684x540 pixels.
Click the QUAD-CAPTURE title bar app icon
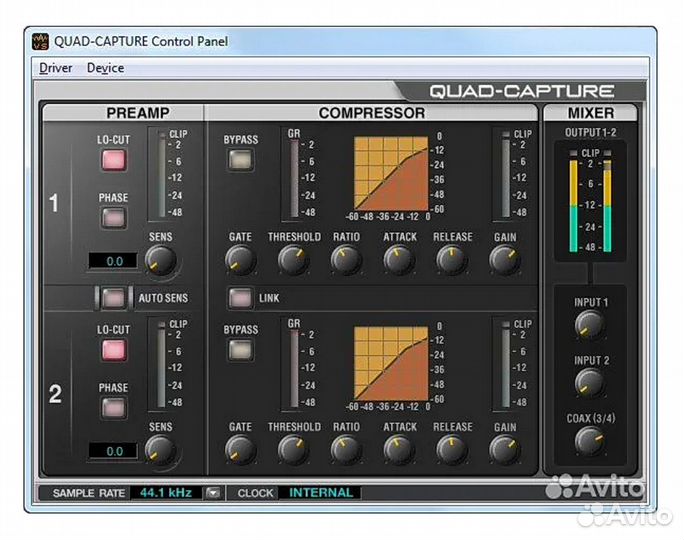[40, 41]
